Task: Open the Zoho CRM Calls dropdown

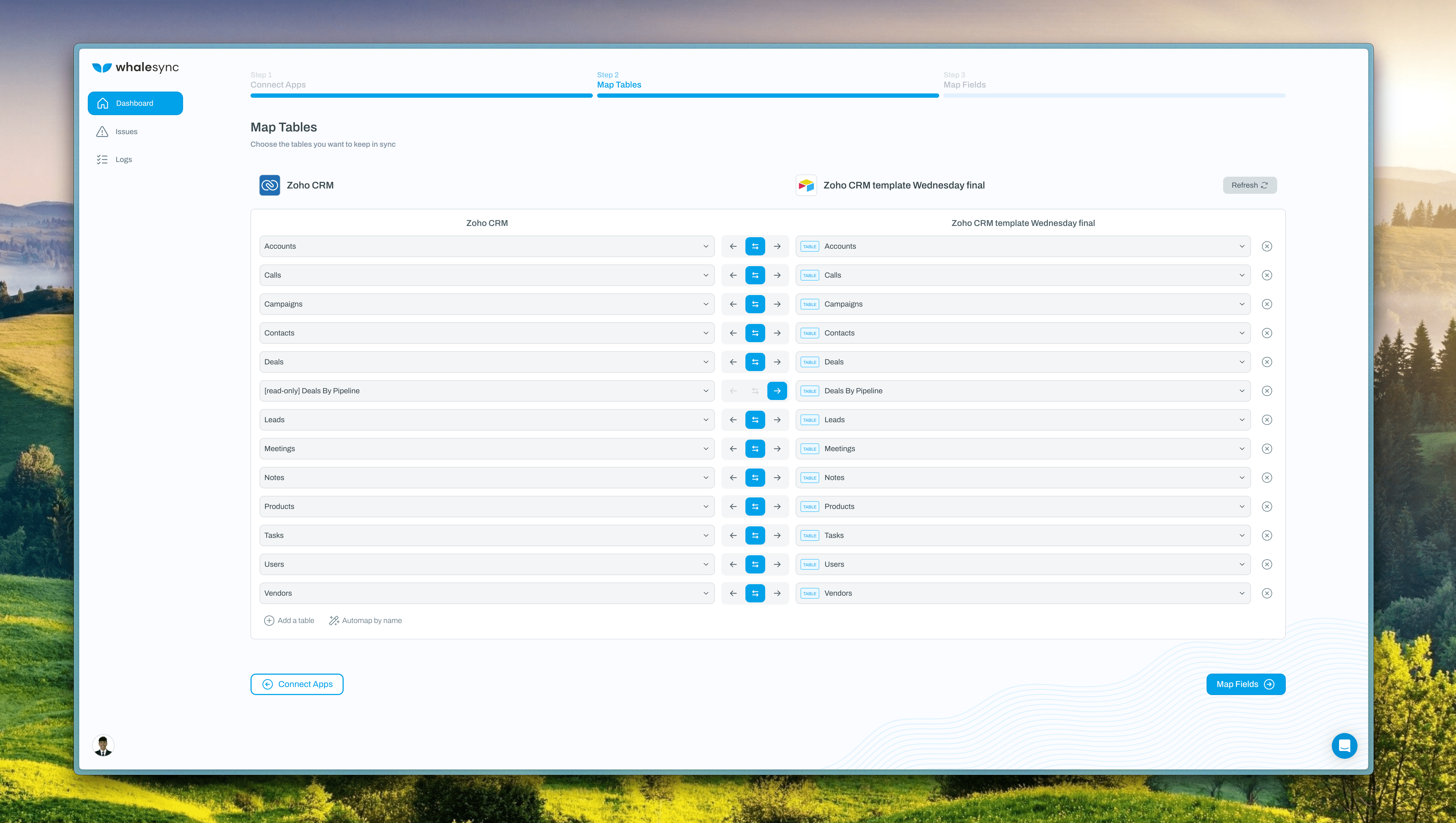Action: pyautogui.click(x=487, y=275)
